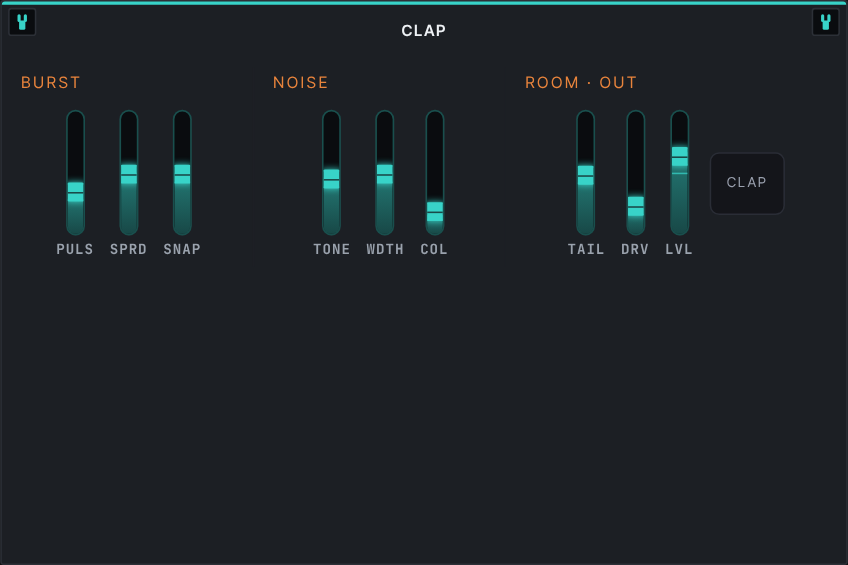Click the PULS slider handle
Viewport: 848px width, 565px height.
76,192
